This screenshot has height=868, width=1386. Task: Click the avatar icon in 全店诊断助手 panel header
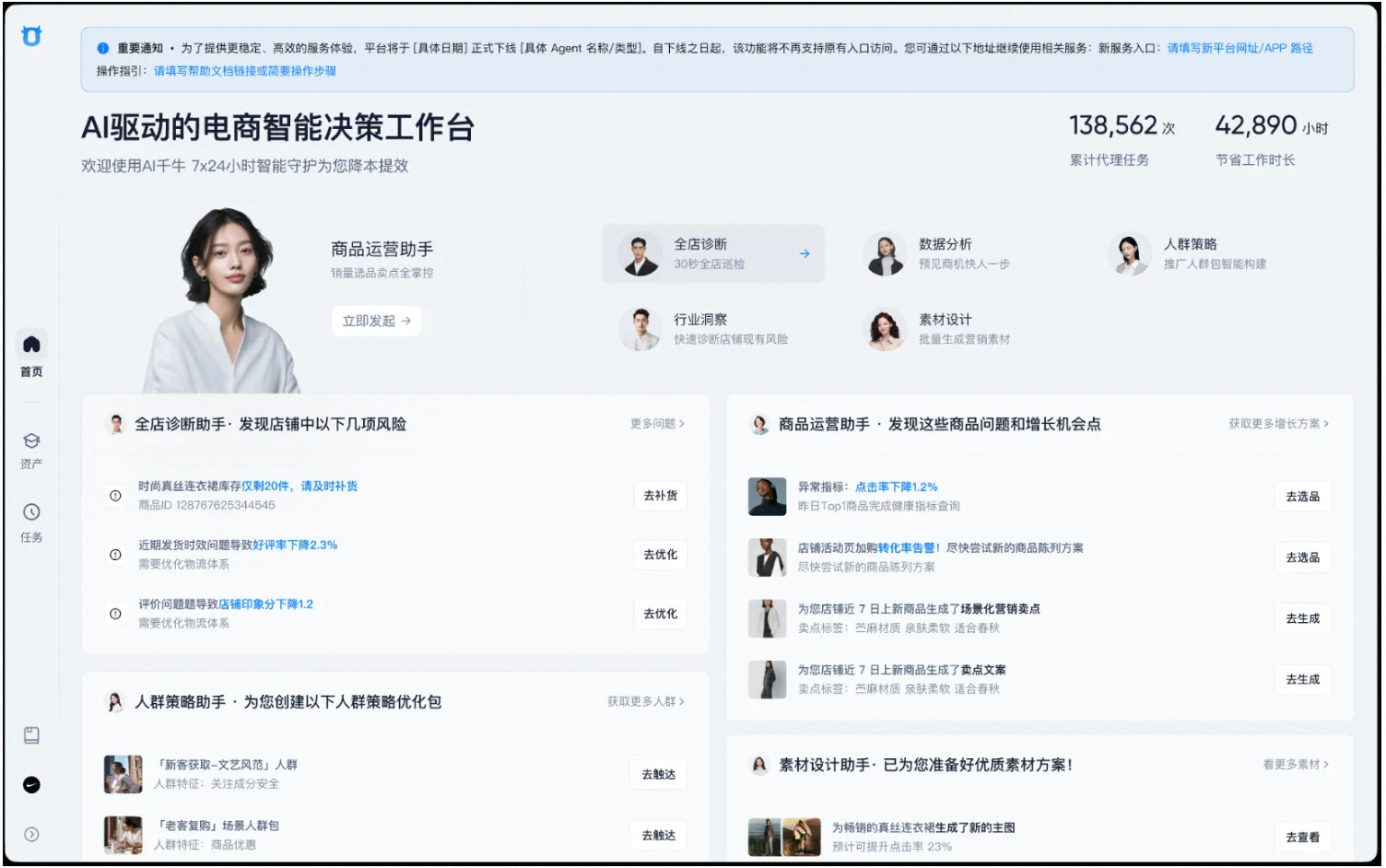tap(116, 425)
